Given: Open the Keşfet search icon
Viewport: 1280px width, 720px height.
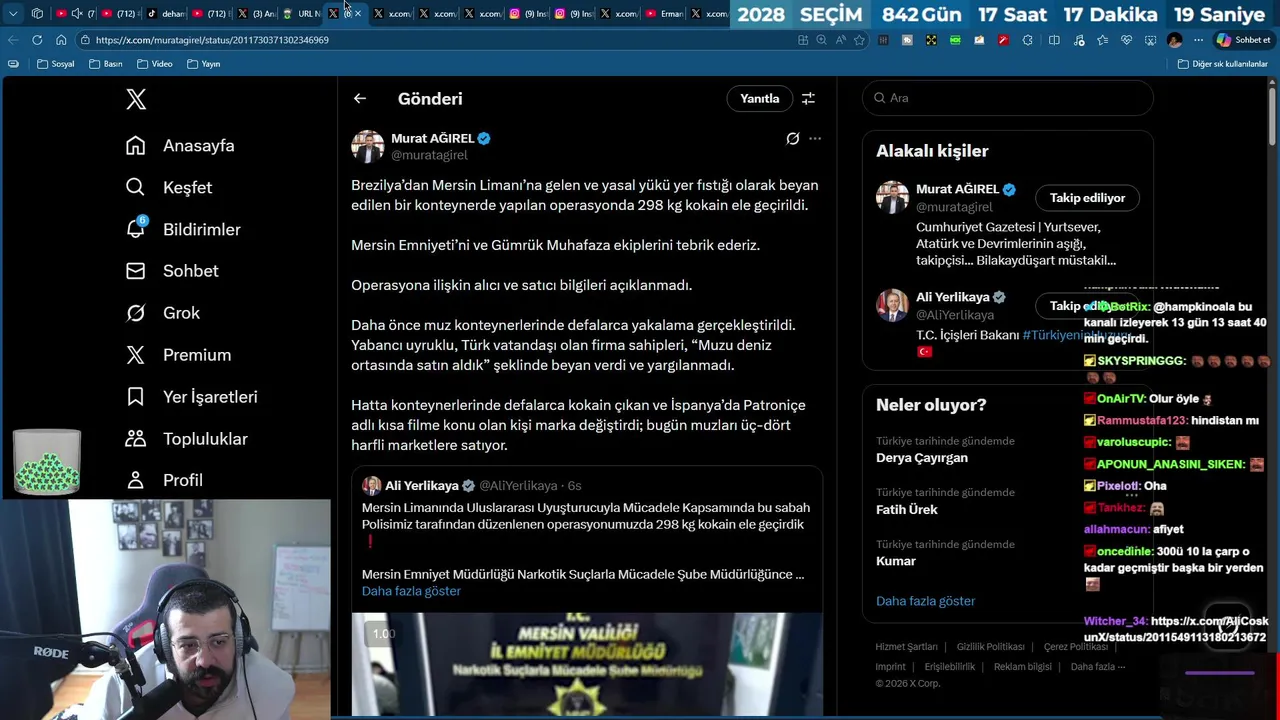Looking at the screenshot, I should click(136, 188).
